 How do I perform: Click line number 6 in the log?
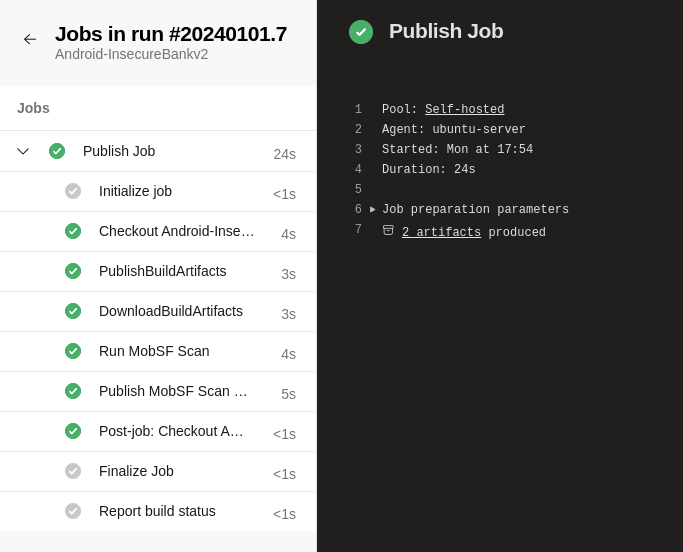point(358,209)
